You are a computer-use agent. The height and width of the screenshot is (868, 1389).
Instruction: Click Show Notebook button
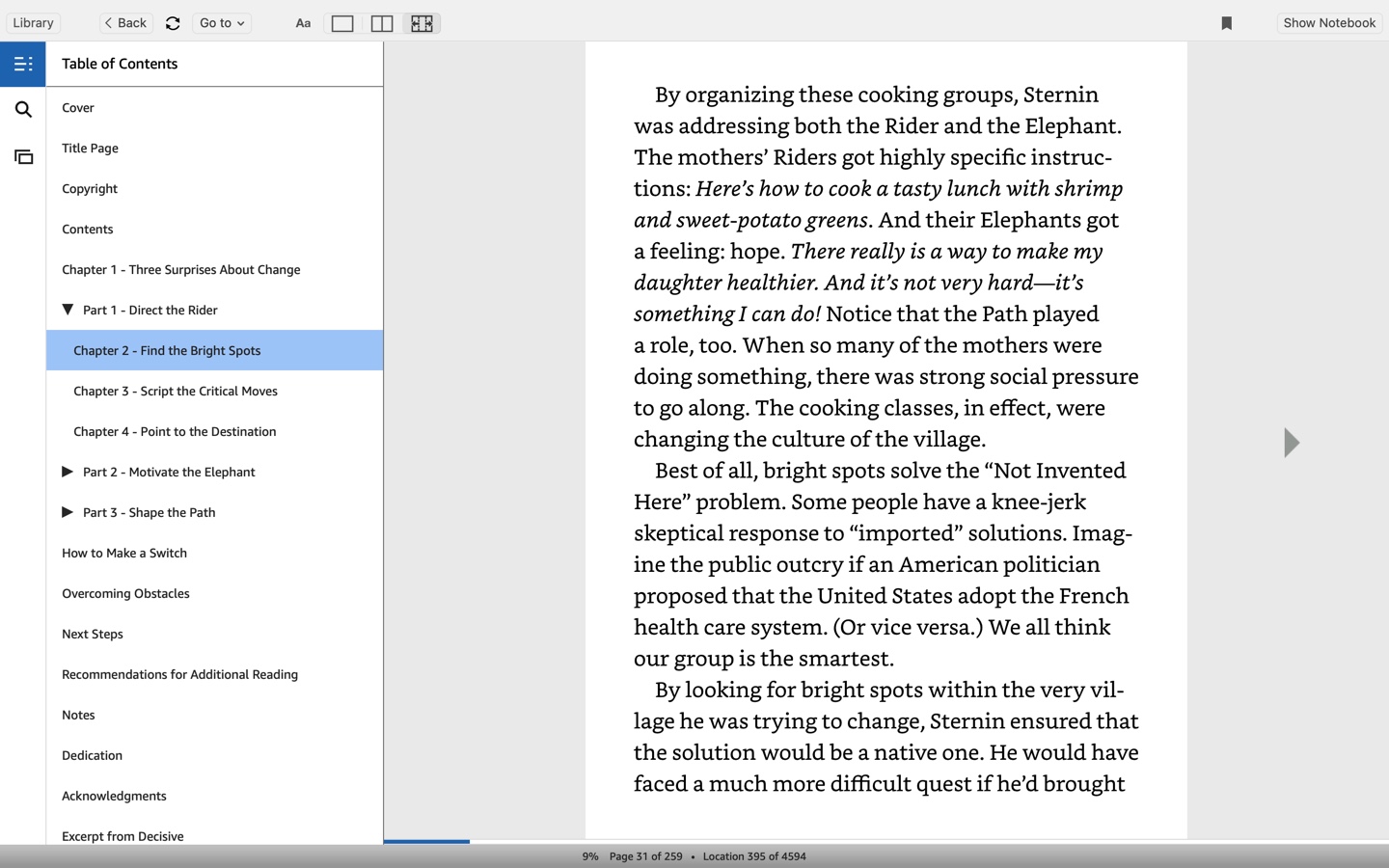click(1329, 23)
